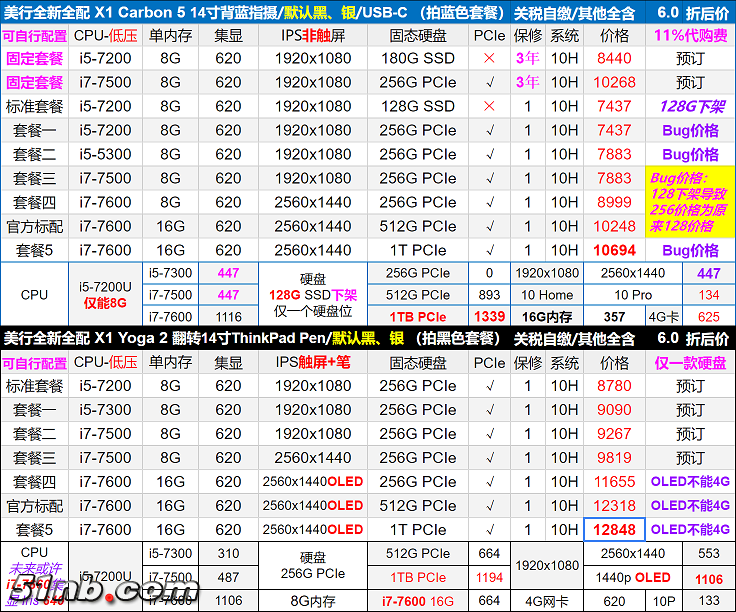The width and height of the screenshot is (736, 612).
Task: Click the red × in the 180G SSD row
Action: [489, 58]
